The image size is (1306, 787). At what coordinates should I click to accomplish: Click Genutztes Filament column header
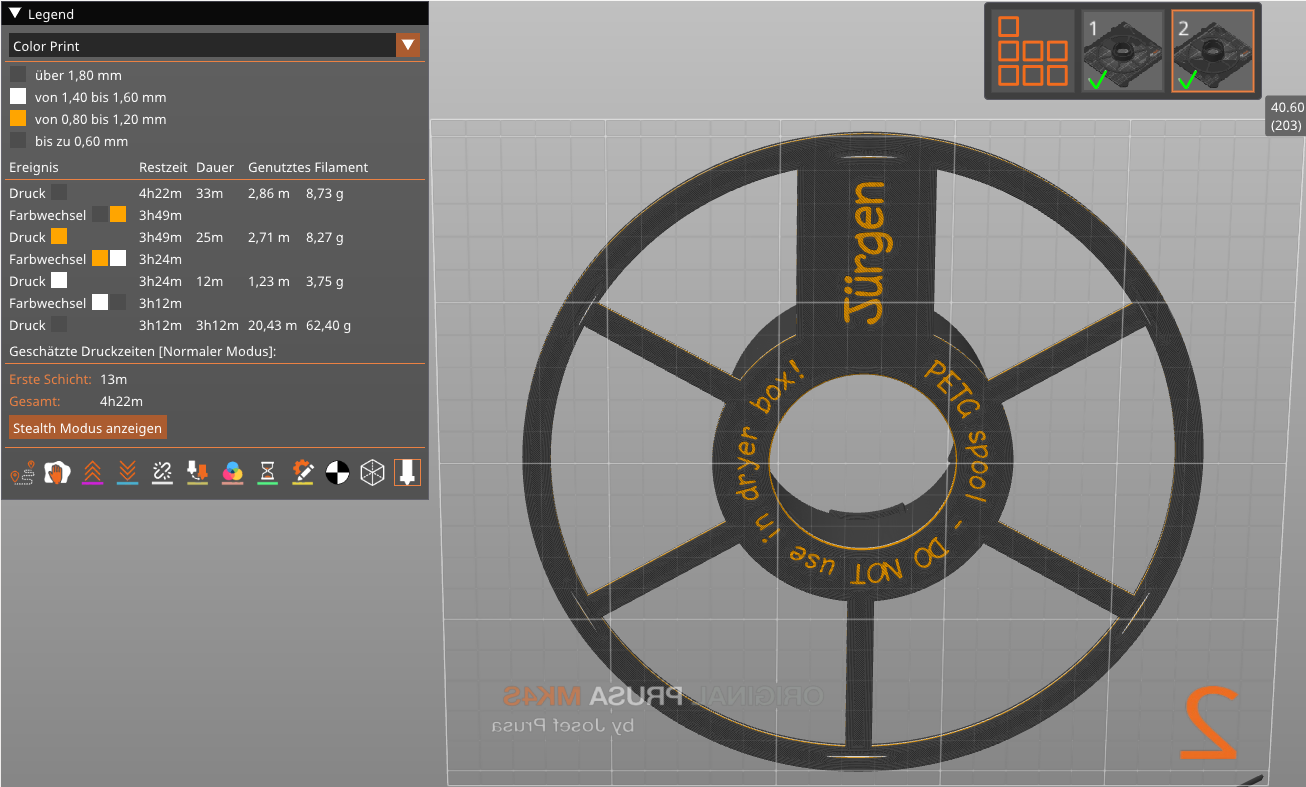click(x=308, y=167)
